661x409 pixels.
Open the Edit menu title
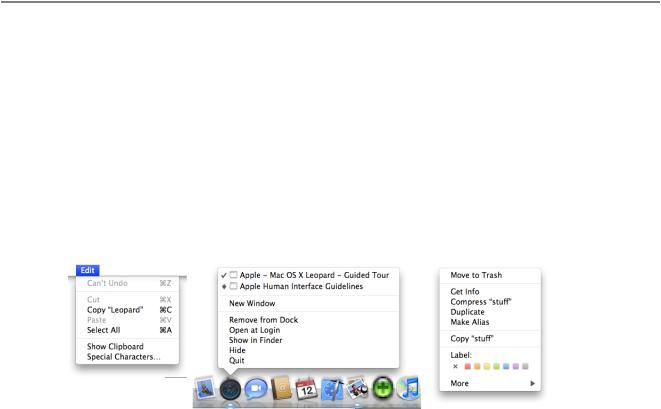point(88,270)
